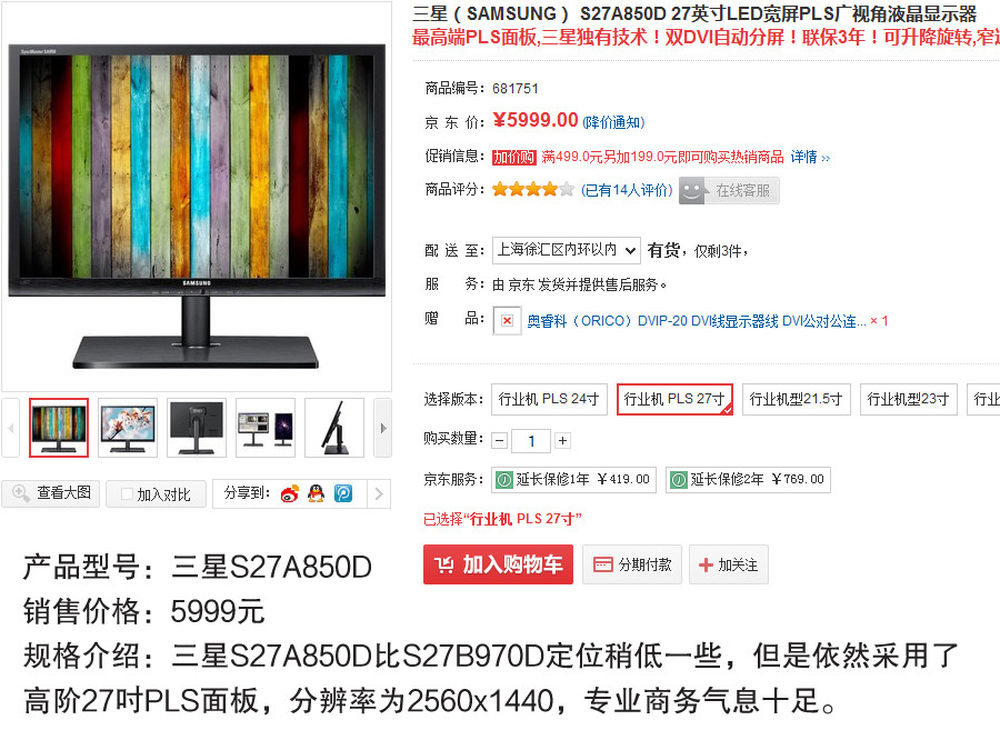Viewport: 1000px width, 750px height.
Task: Share via blue Tencent Weibo icon
Action: tap(343, 494)
